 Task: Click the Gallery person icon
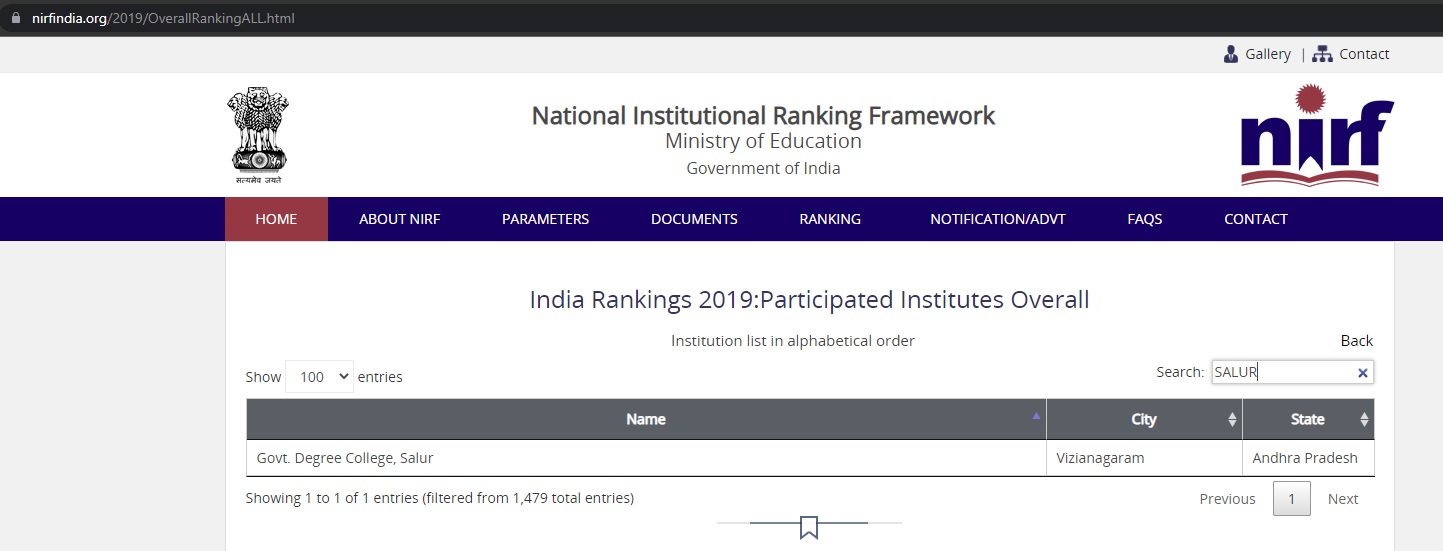[1231, 54]
